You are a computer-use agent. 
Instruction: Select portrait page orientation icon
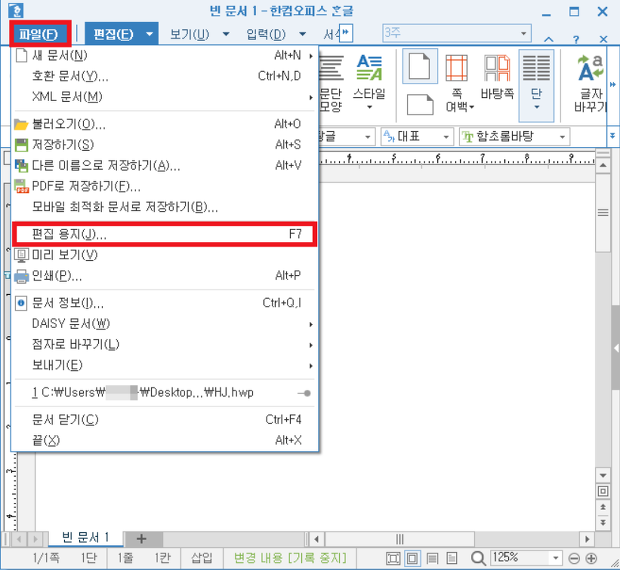click(420, 66)
